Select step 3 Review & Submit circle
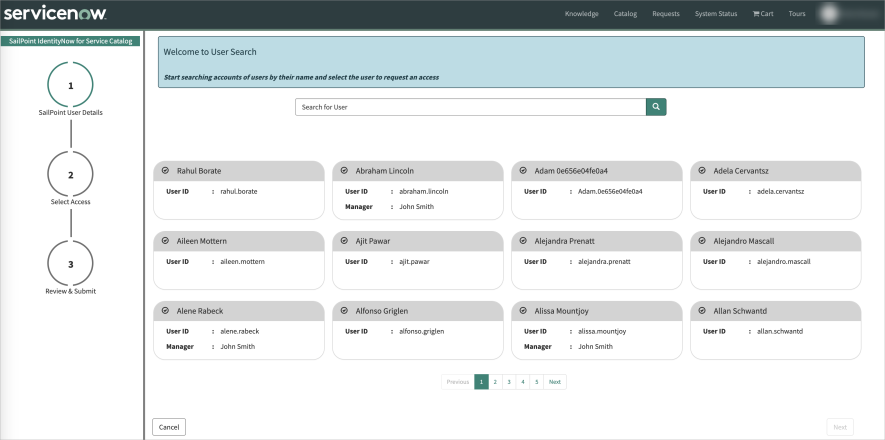Image resolution: width=885 pixels, height=440 pixels. (71, 264)
